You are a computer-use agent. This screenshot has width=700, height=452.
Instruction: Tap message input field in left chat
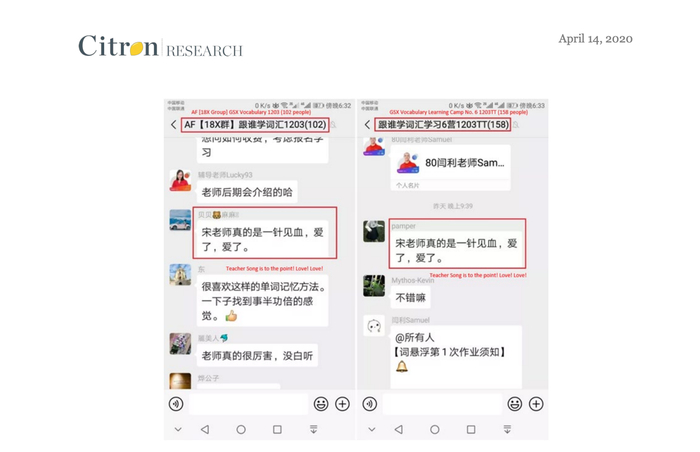[x=248, y=404]
